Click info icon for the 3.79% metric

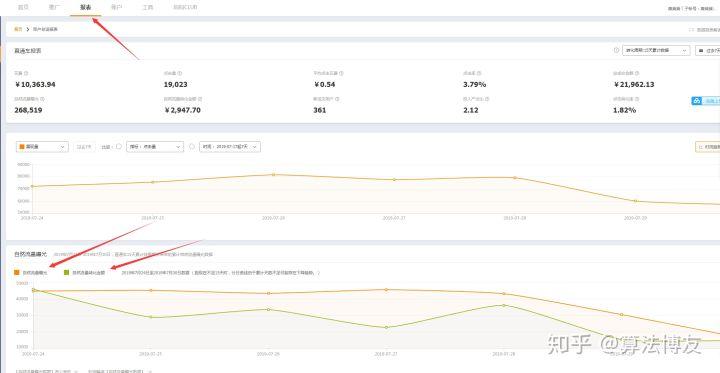click(479, 73)
